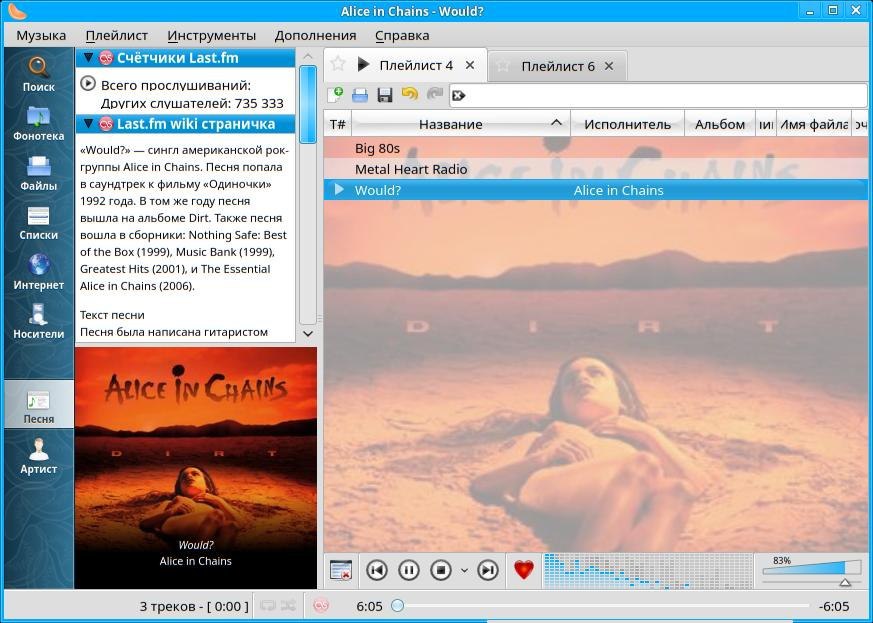Toggle Last.fm scrobbling in status bar

[321, 605]
